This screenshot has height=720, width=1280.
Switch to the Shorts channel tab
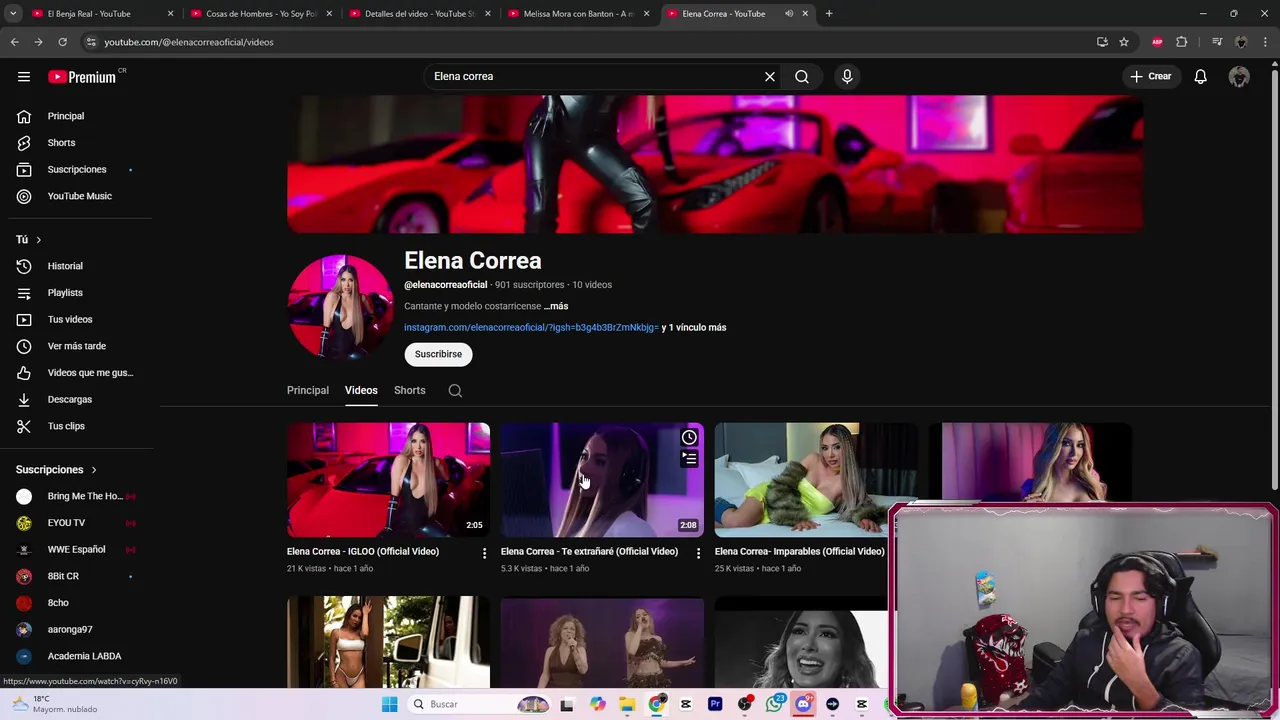(x=410, y=390)
